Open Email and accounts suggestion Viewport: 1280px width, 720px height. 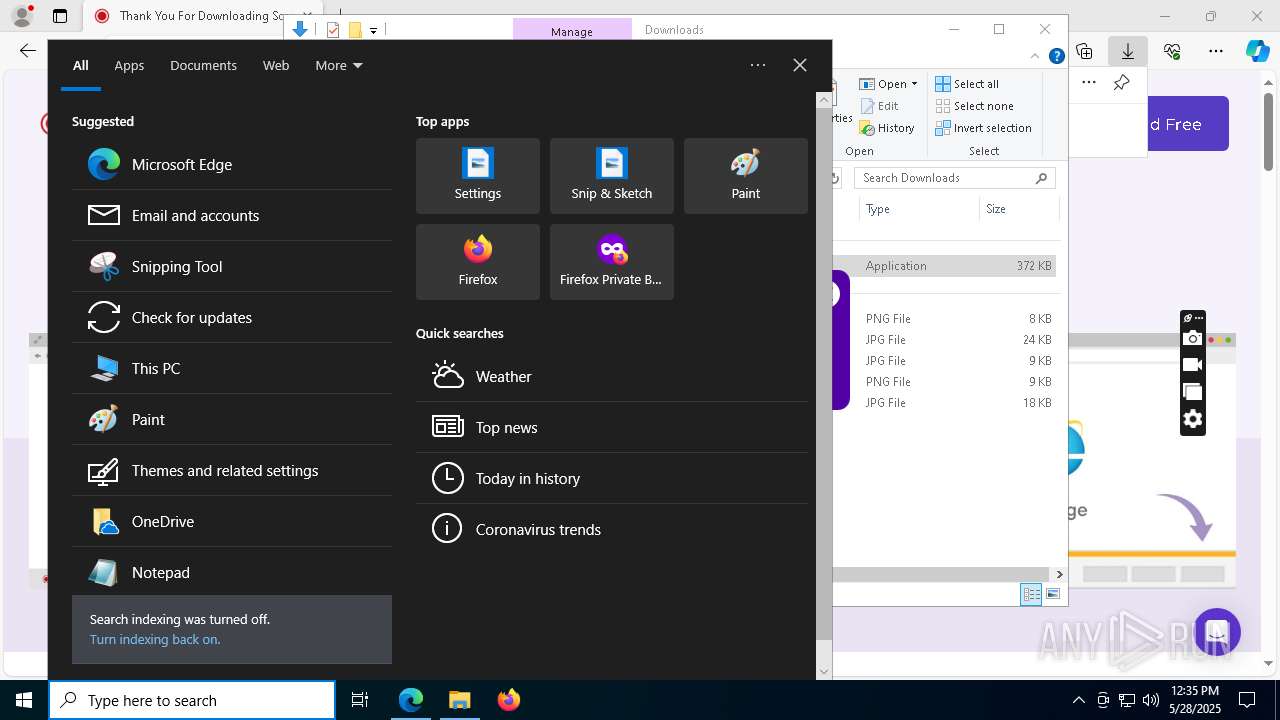(232, 216)
